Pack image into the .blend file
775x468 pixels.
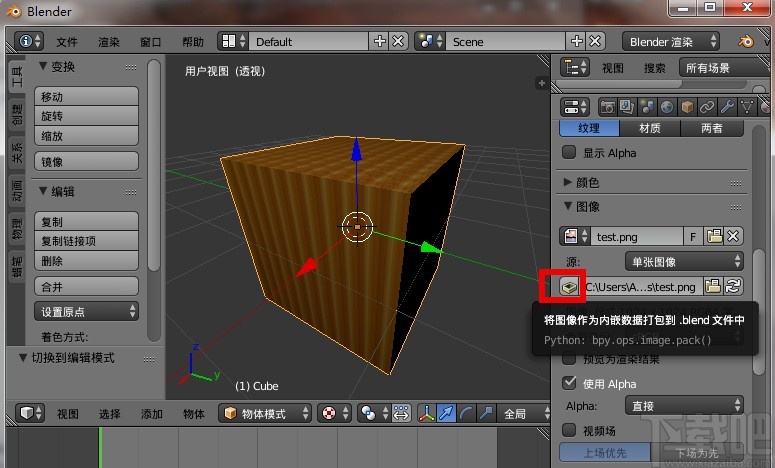coord(569,287)
